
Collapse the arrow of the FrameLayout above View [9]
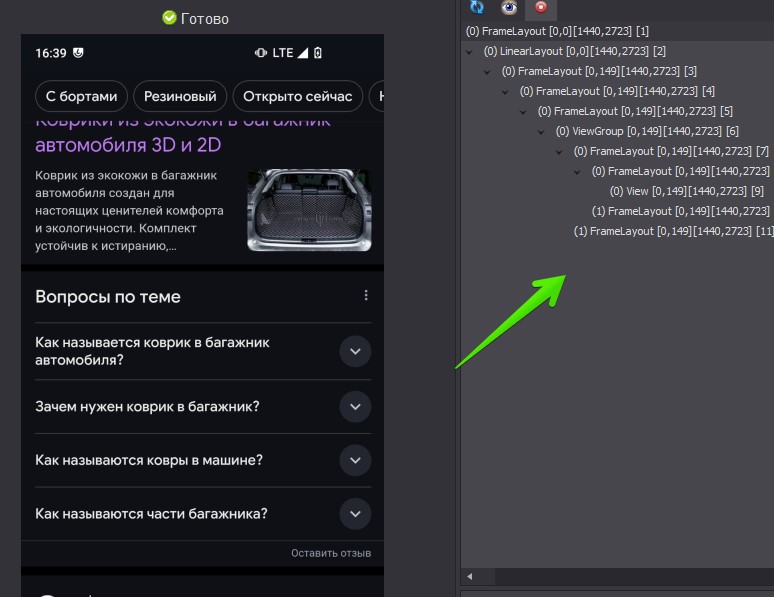point(577,172)
